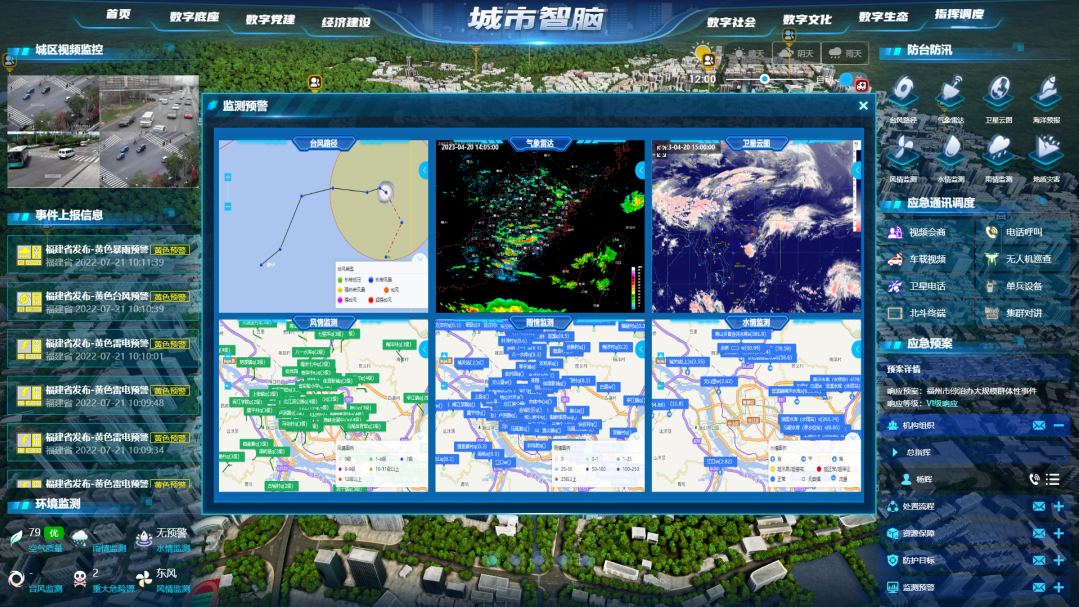Select the 卫星云图 satellite cloud icon
This screenshot has width=1079, height=607.
pos(998,94)
